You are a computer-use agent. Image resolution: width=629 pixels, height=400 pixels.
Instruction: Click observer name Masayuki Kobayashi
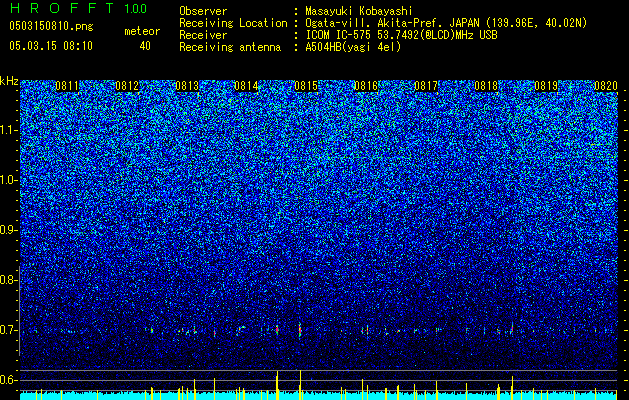(x=359, y=11)
